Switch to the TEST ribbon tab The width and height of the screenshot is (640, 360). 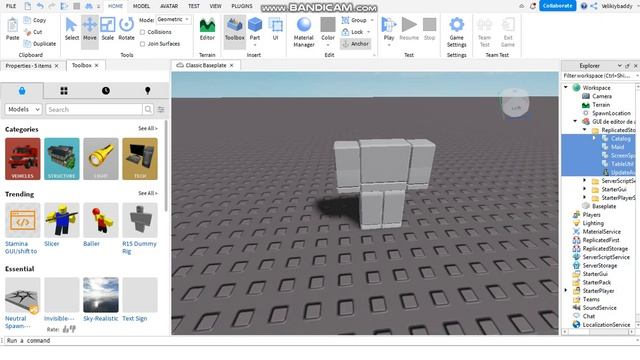tap(193, 6)
